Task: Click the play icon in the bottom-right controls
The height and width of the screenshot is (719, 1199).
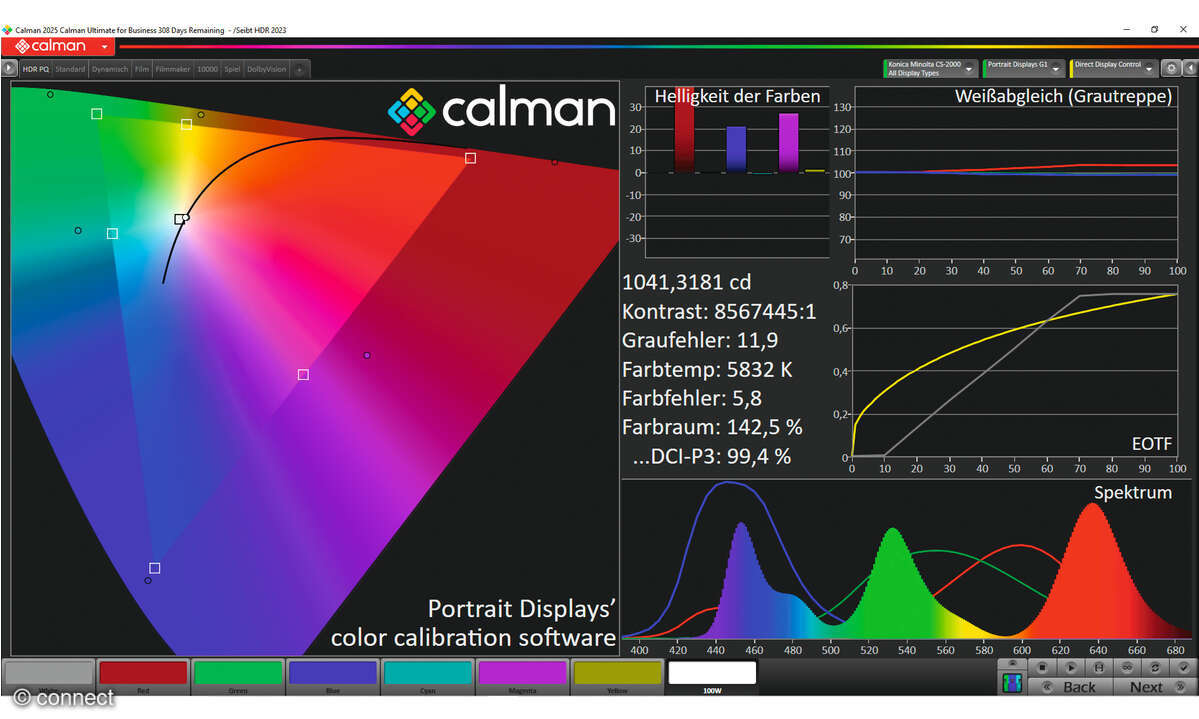Action: (x=1070, y=667)
